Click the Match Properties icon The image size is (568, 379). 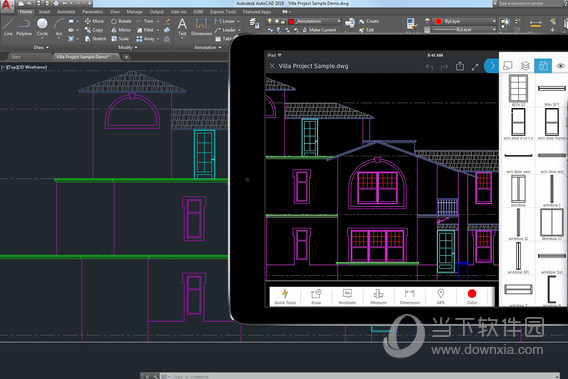(411, 24)
